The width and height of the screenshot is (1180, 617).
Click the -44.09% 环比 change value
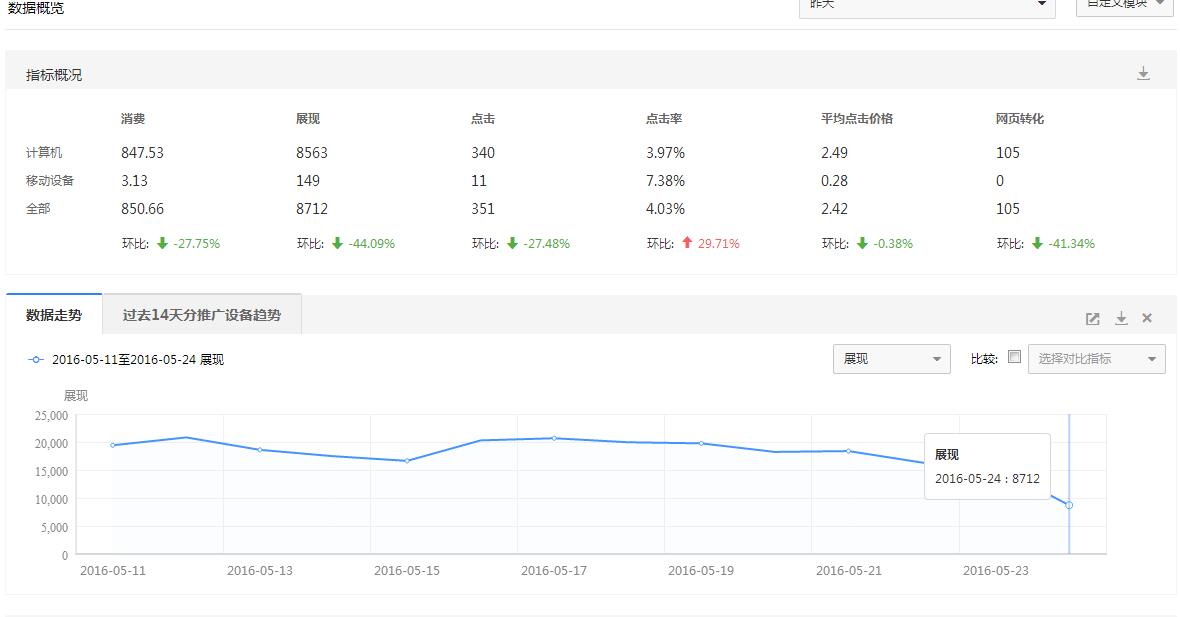click(x=372, y=244)
